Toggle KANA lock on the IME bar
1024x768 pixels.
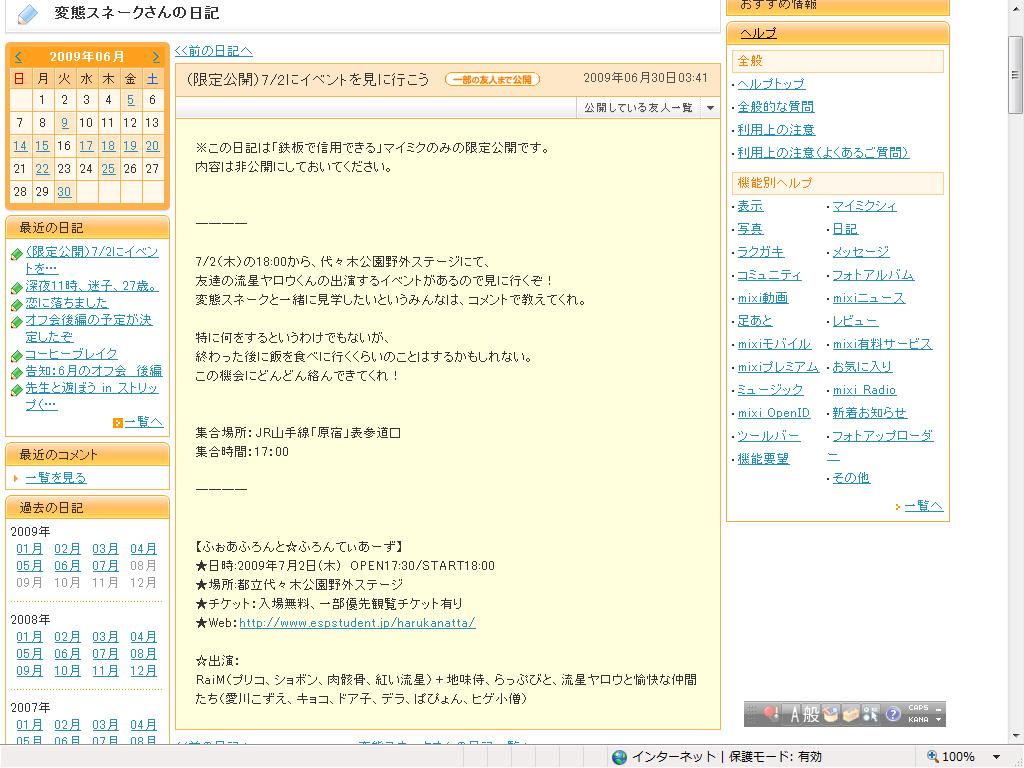(918, 720)
